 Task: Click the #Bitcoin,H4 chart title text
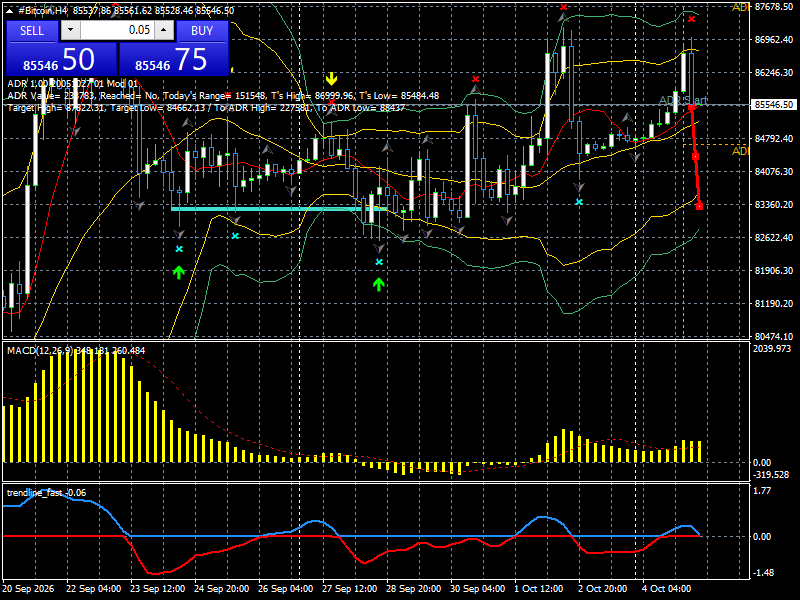[x=43, y=11]
